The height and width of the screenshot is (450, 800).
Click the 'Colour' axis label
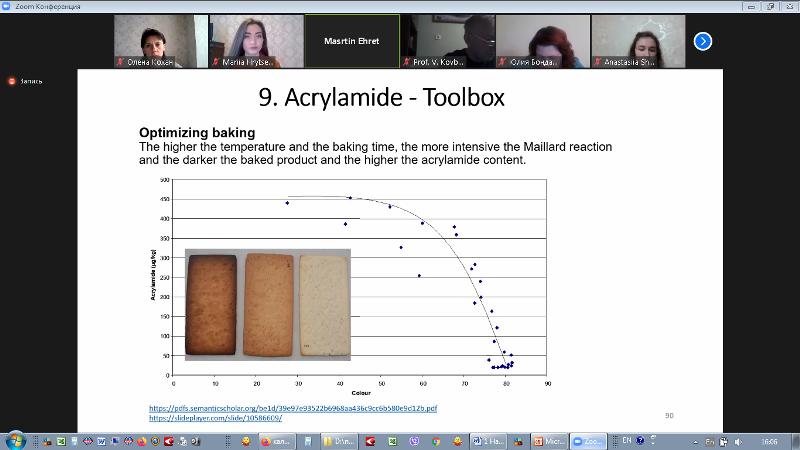(361, 393)
